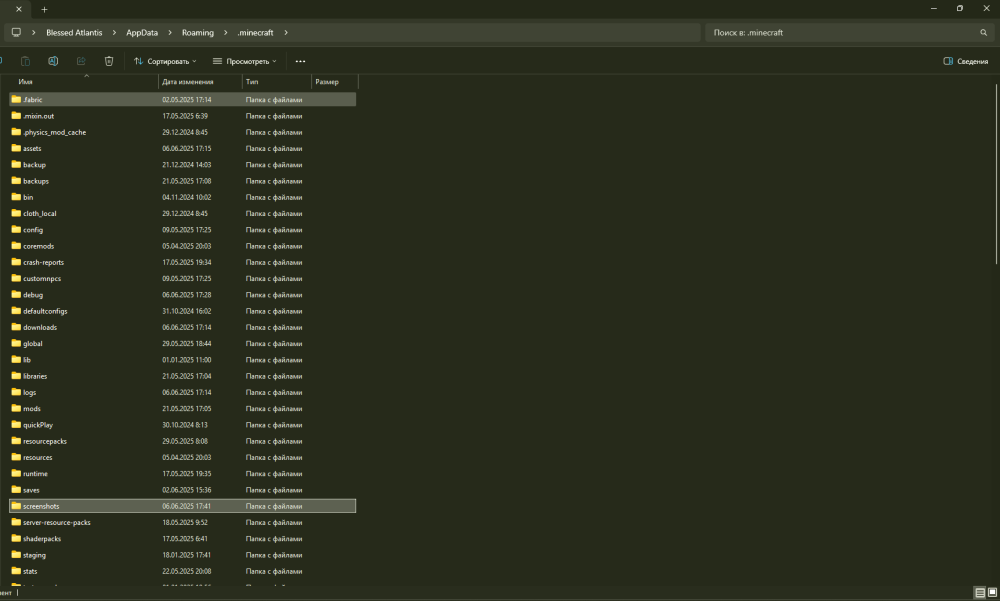Sort by Дата изменения column

pos(200,82)
